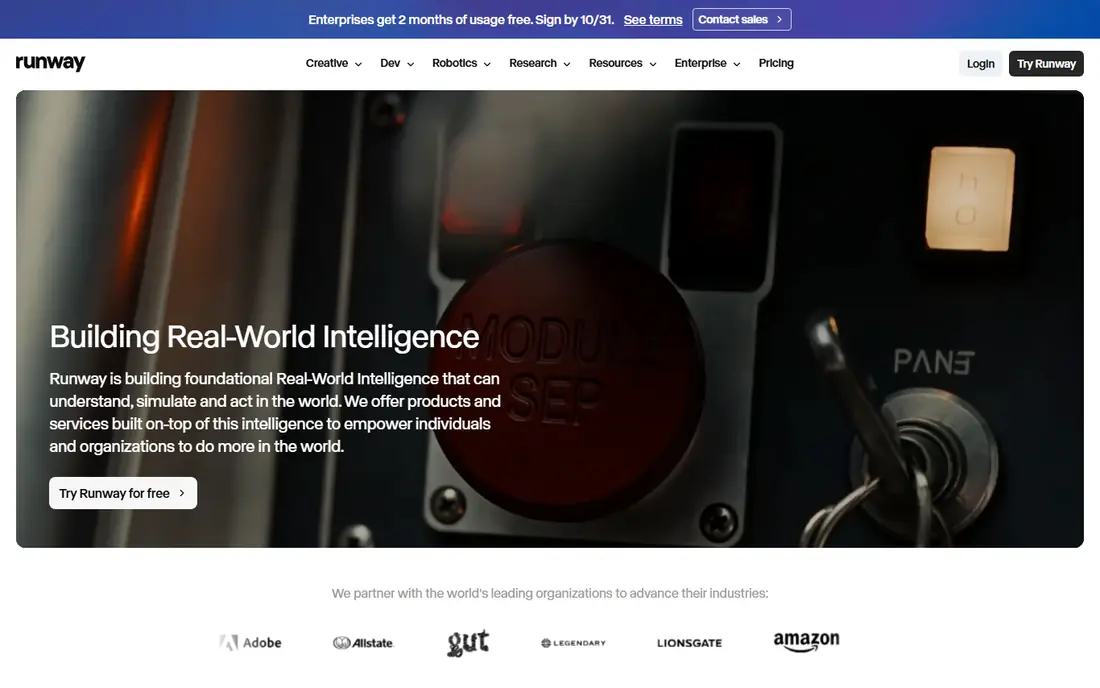The image size is (1100, 688).
Task: Click the Allstate partner logo
Action: tap(363, 642)
